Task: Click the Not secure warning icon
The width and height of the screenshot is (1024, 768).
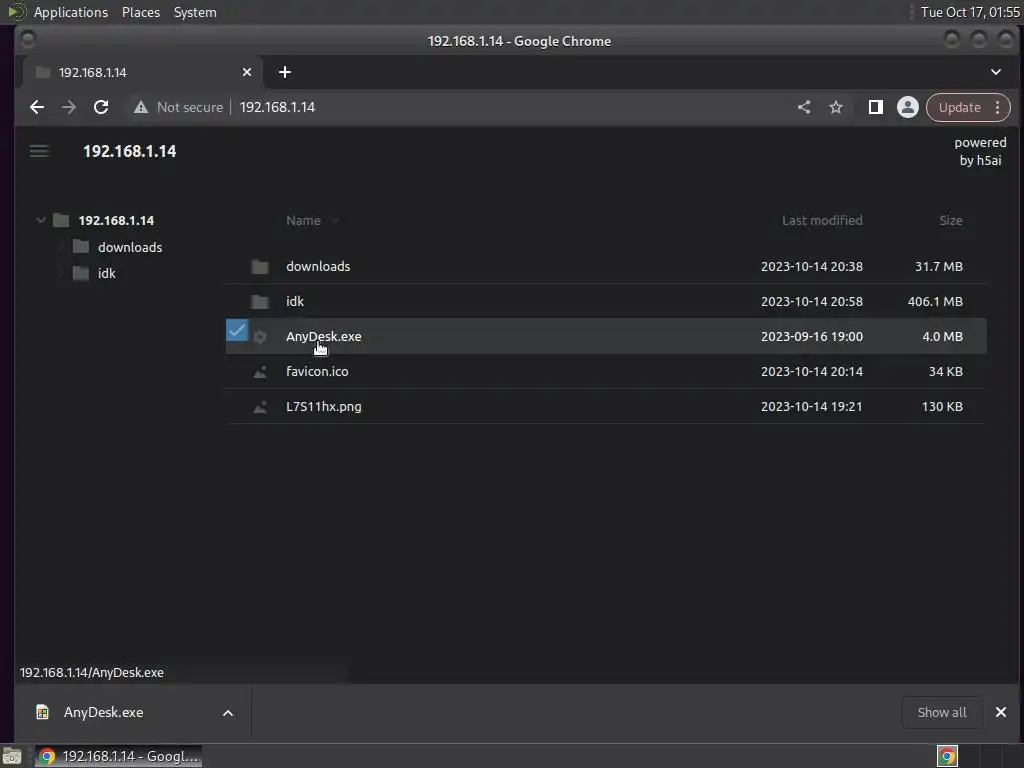Action: 140,107
